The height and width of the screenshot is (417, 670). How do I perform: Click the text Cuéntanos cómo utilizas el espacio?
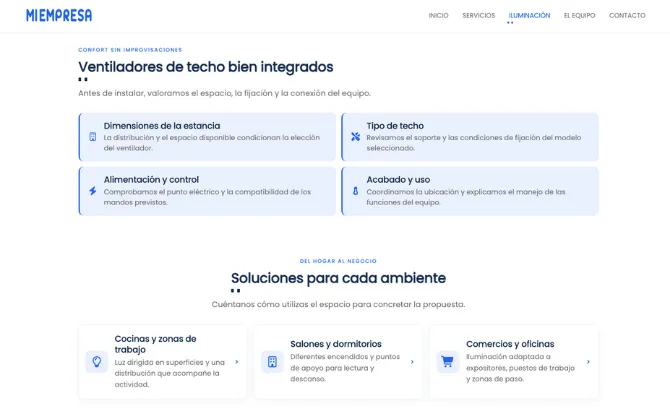point(338,304)
